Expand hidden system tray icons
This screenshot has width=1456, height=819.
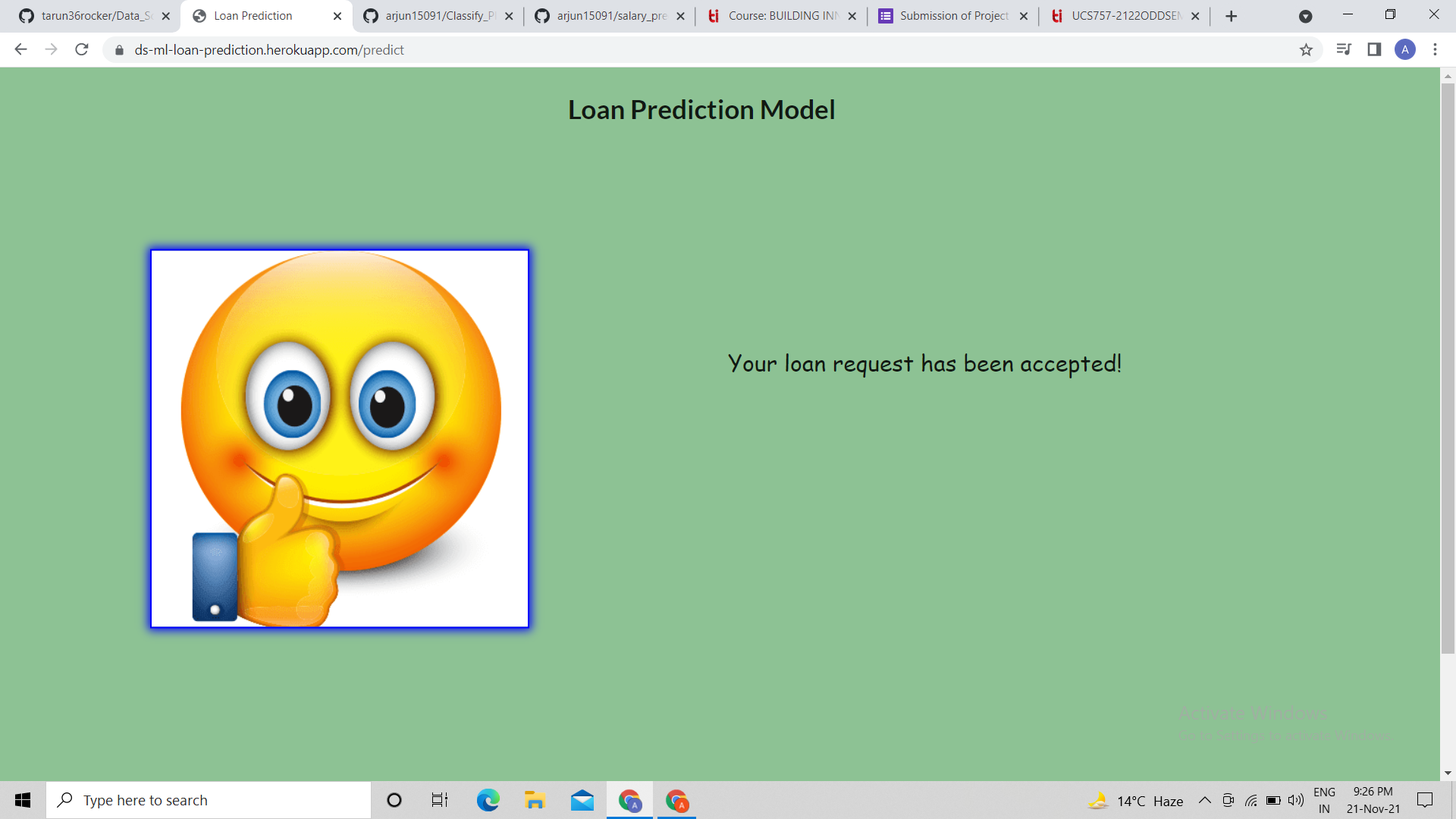coord(1205,800)
